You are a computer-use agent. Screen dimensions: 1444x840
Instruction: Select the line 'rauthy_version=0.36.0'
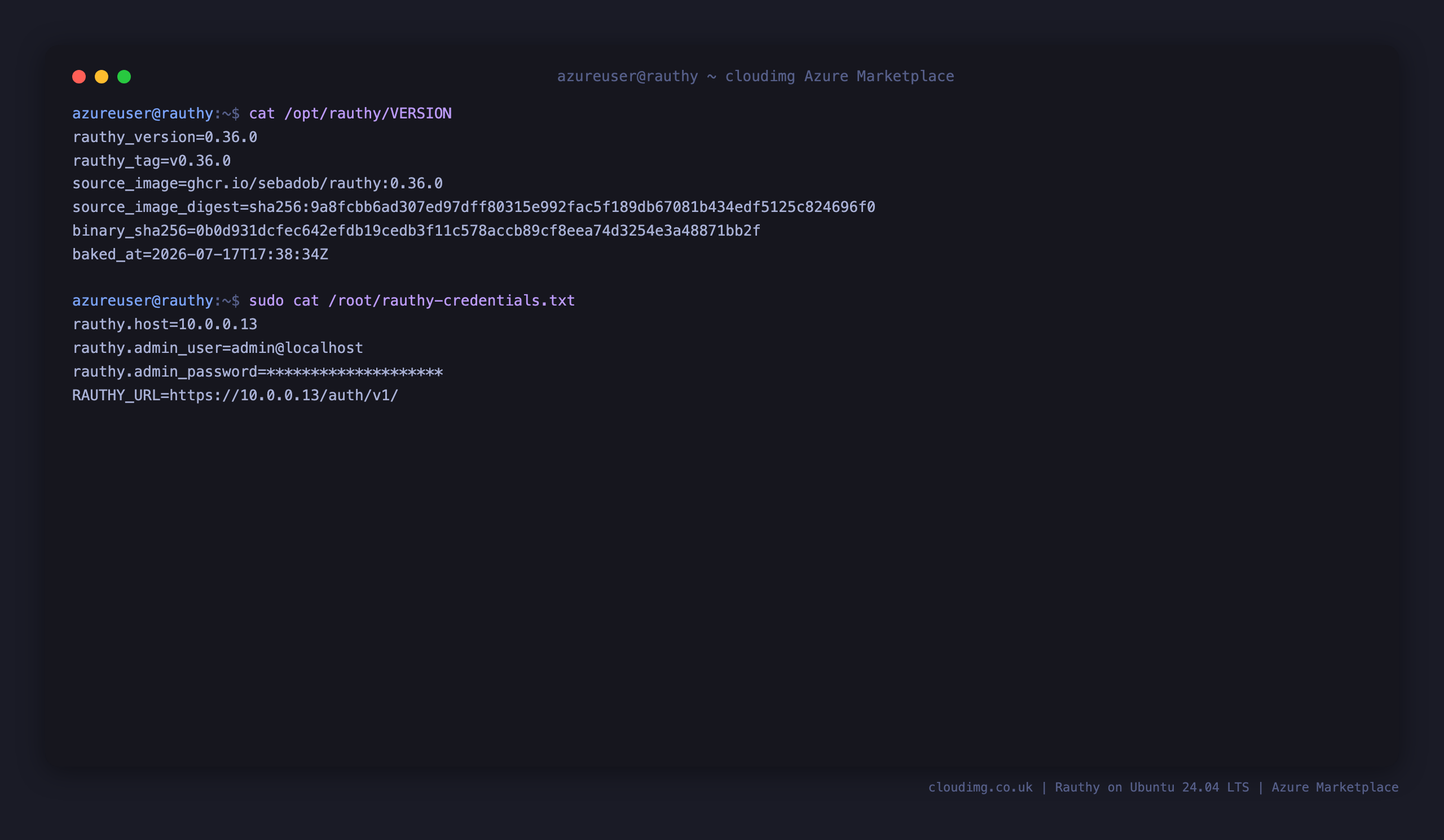(x=165, y=138)
